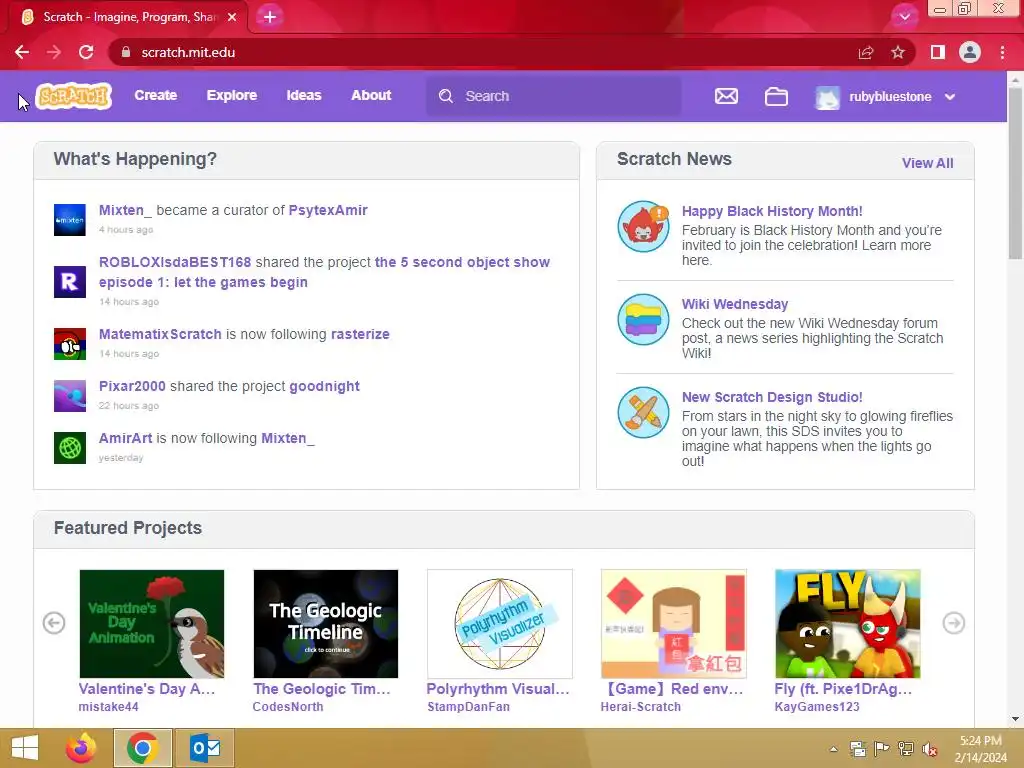Image resolution: width=1024 pixels, height=768 pixels.
Task: Click the author name Herai-Scratch
Action: [x=641, y=707]
